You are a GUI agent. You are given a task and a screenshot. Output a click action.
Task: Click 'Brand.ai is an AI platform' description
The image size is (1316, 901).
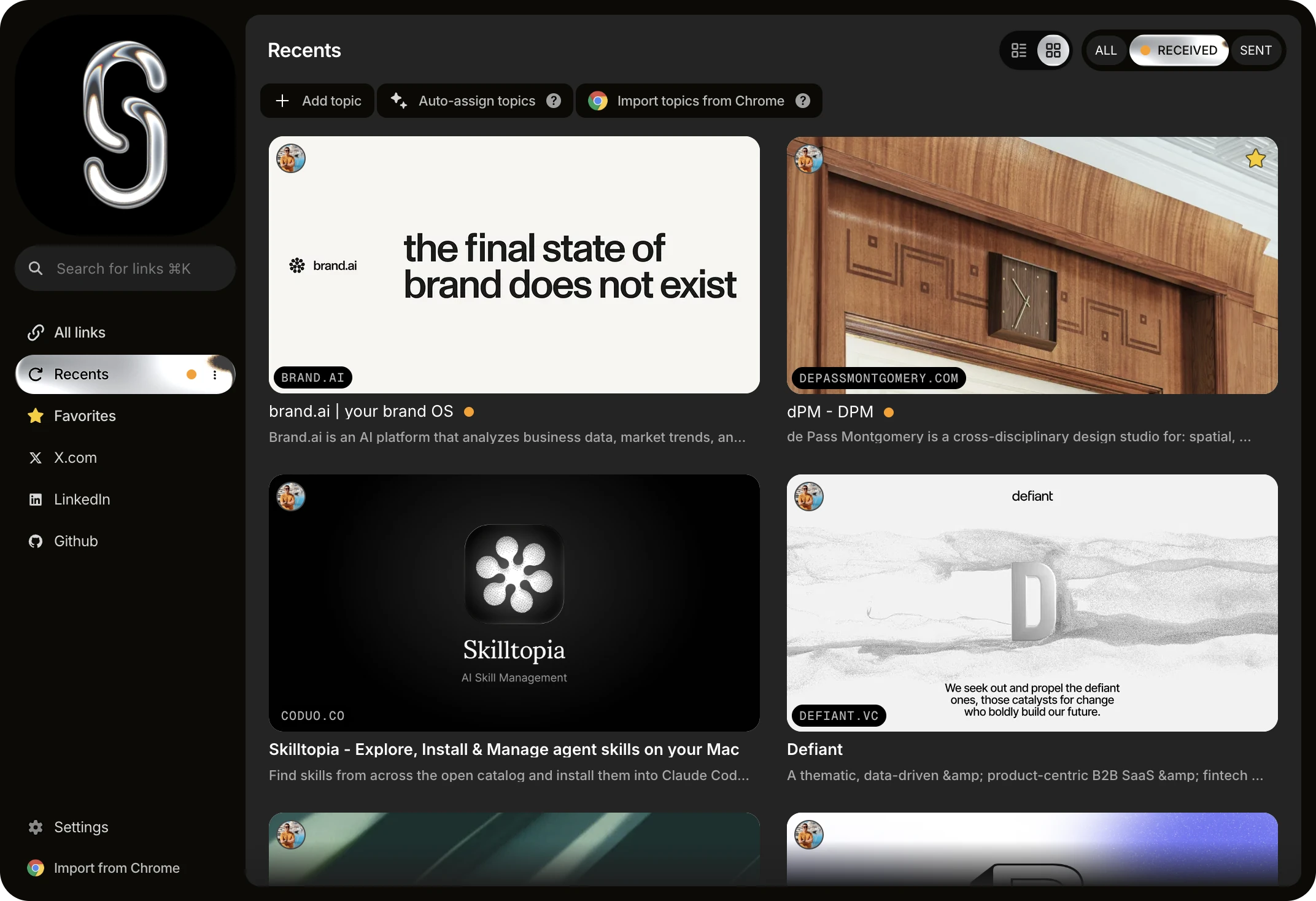507,437
